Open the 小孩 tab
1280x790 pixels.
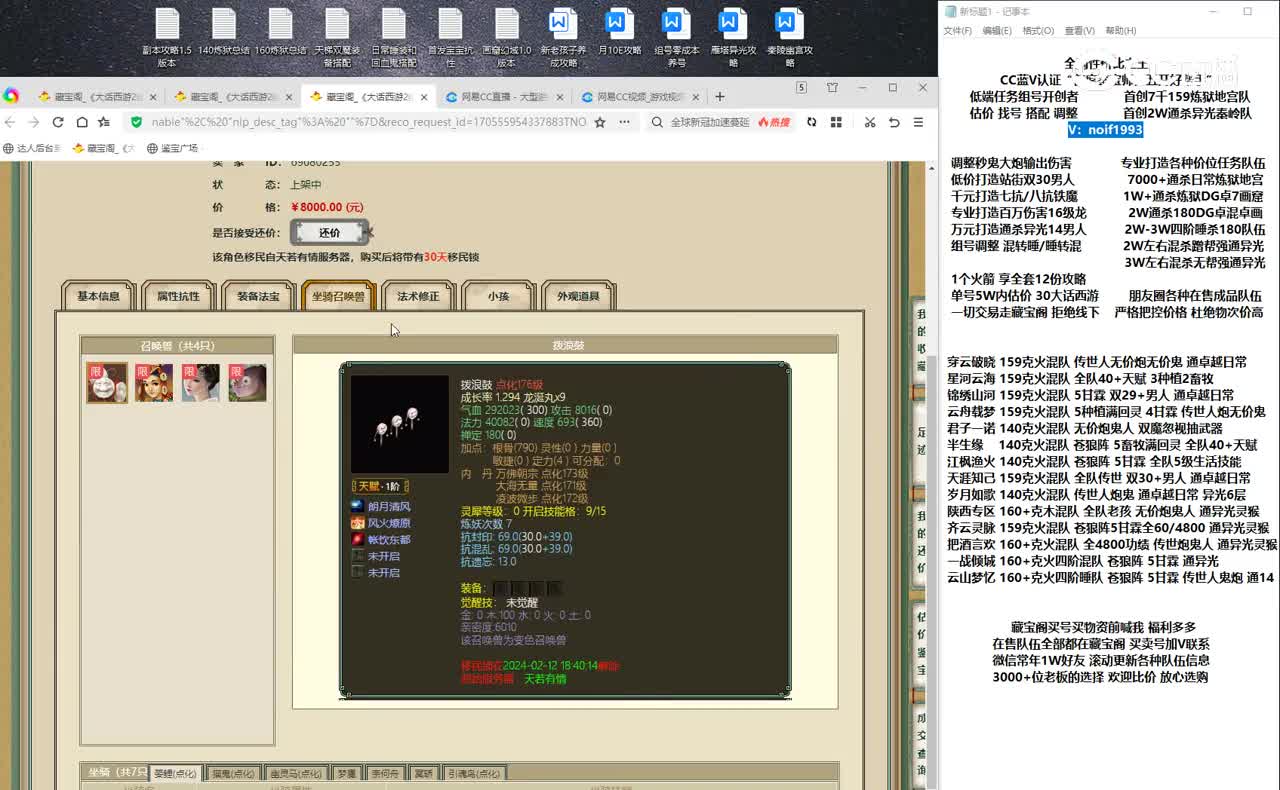click(498, 296)
